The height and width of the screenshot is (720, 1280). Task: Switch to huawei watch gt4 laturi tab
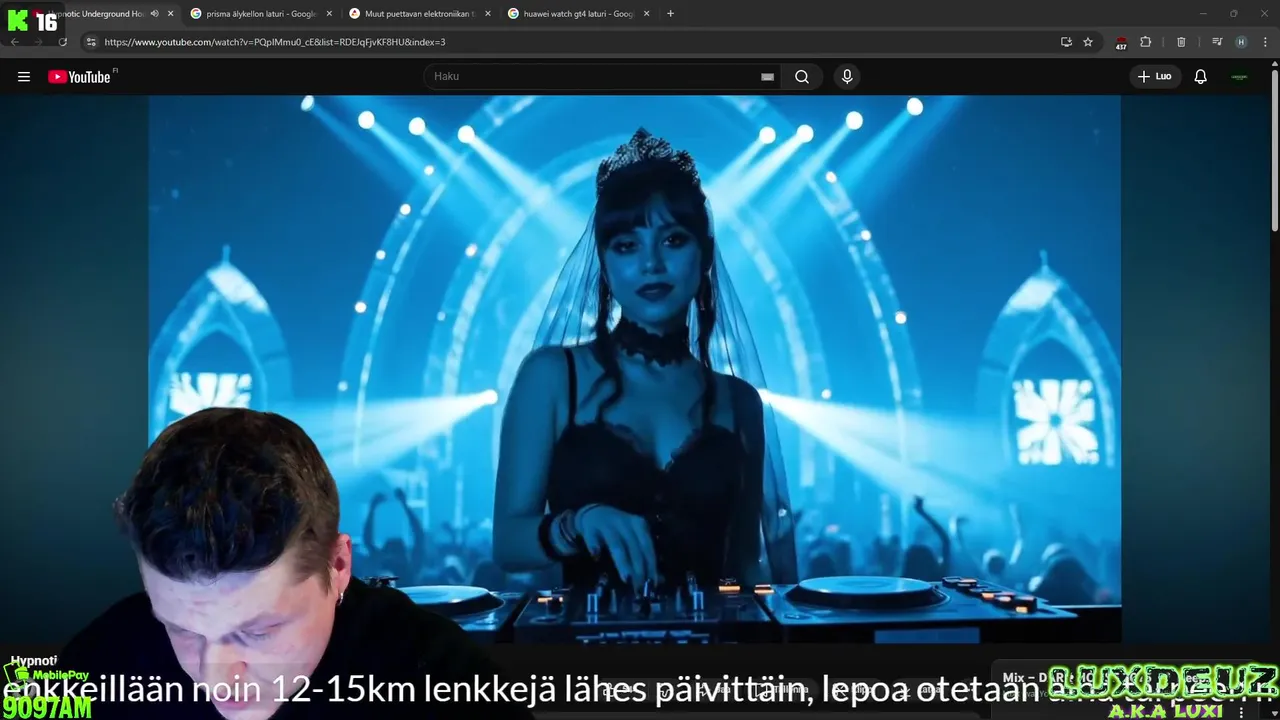click(578, 14)
